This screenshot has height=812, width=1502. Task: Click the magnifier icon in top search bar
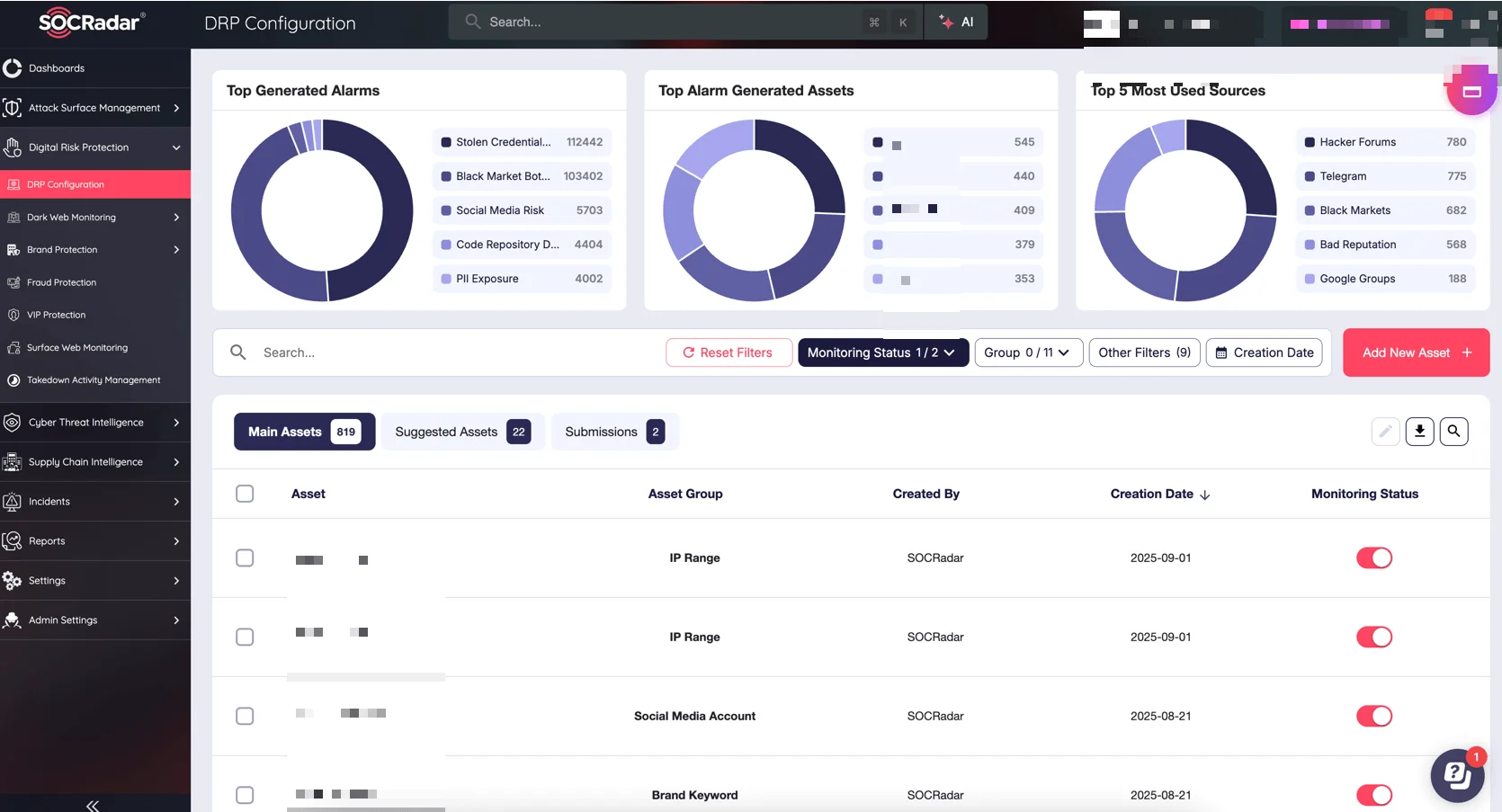click(x=472, y=22)
